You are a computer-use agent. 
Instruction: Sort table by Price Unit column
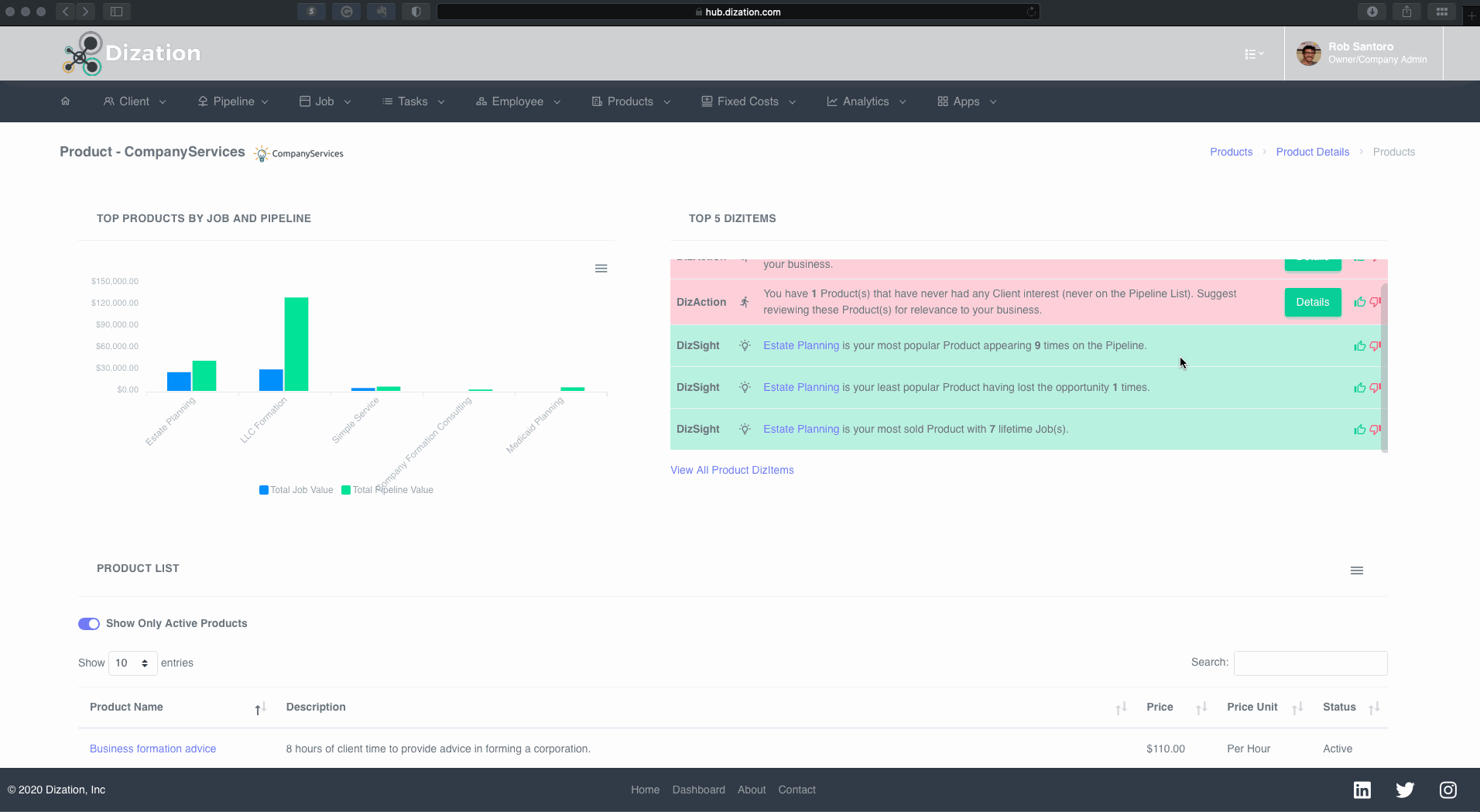click(x=1264, y=708)
